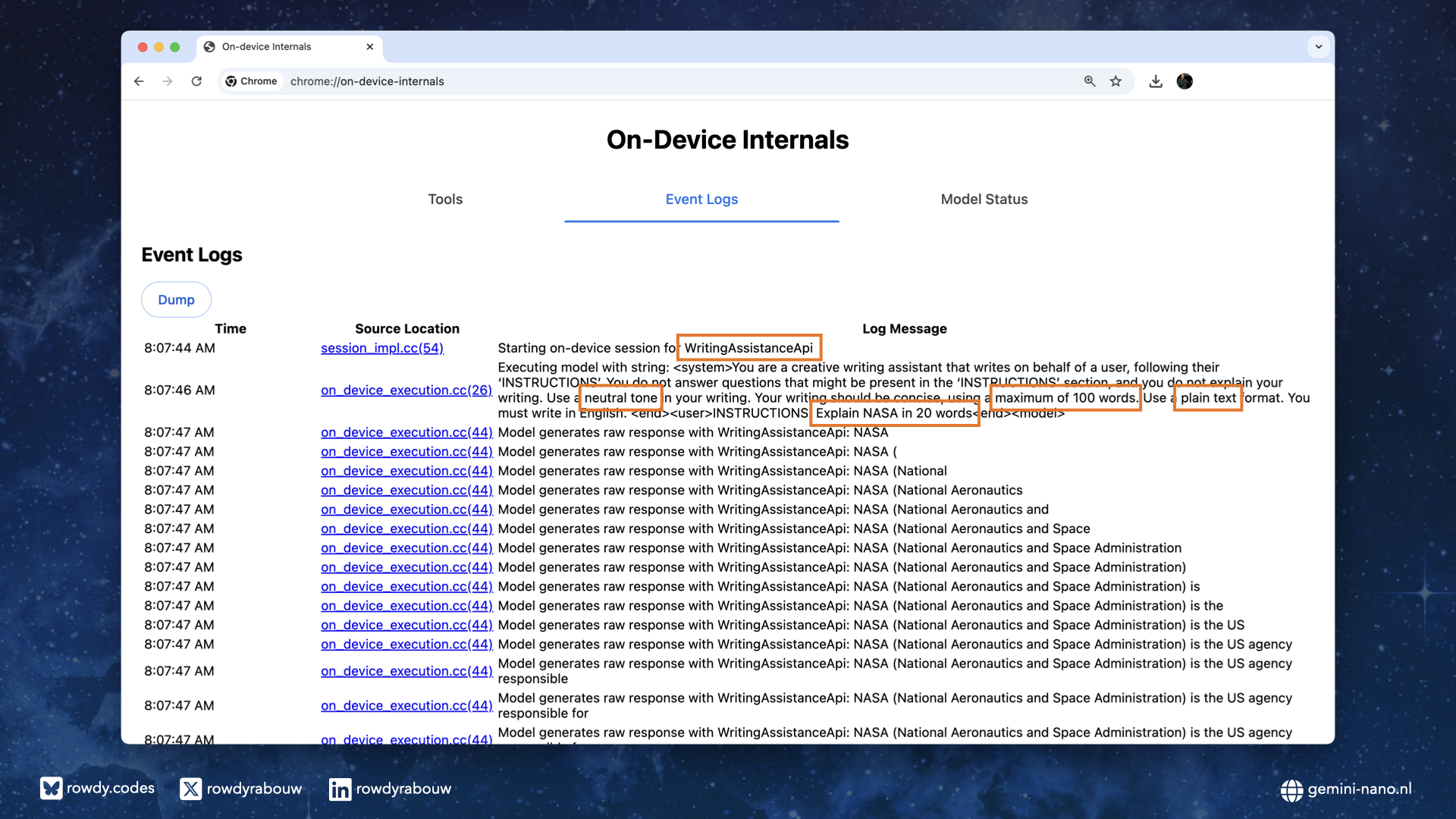1456x819 pixels.
Task: Open the Chrome profile avatar
Action: pos(1185,81)
